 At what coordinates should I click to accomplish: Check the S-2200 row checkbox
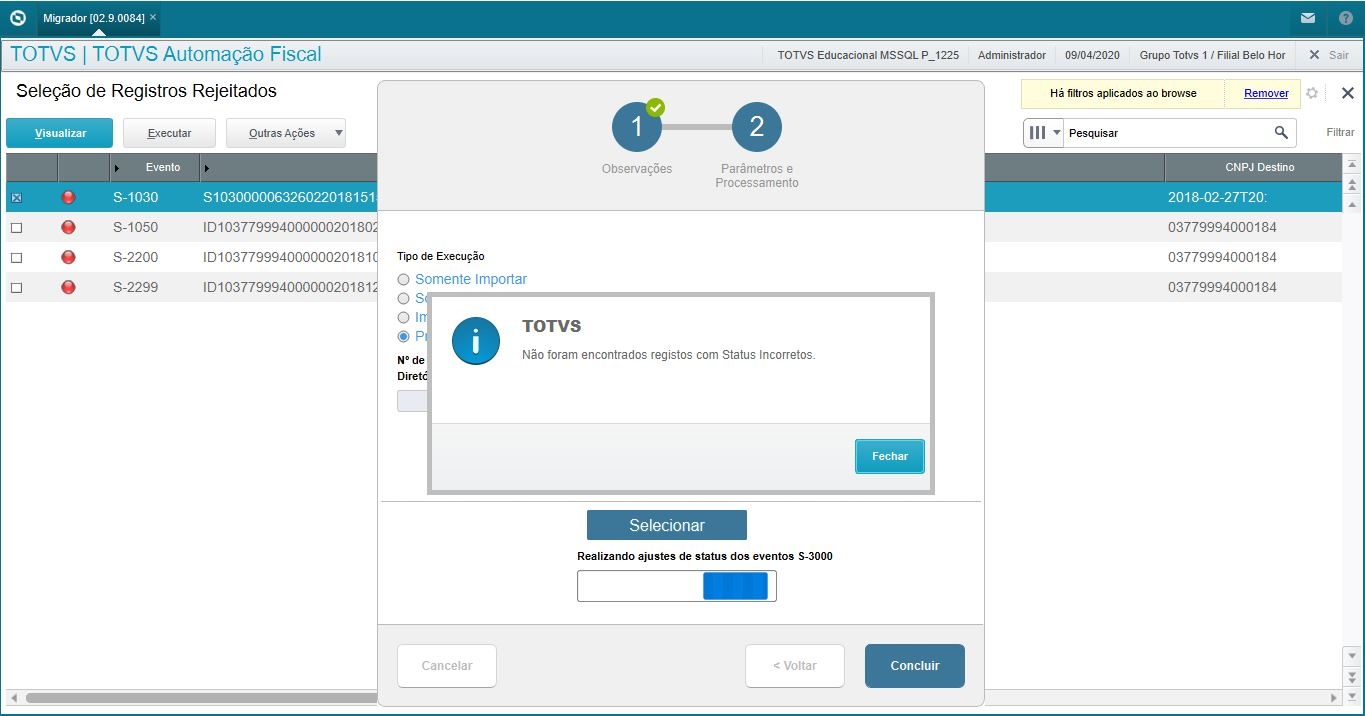16,258
